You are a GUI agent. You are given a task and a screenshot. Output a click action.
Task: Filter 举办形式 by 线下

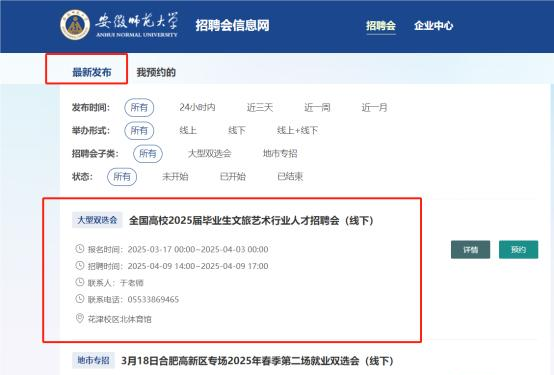coord(237,130)
